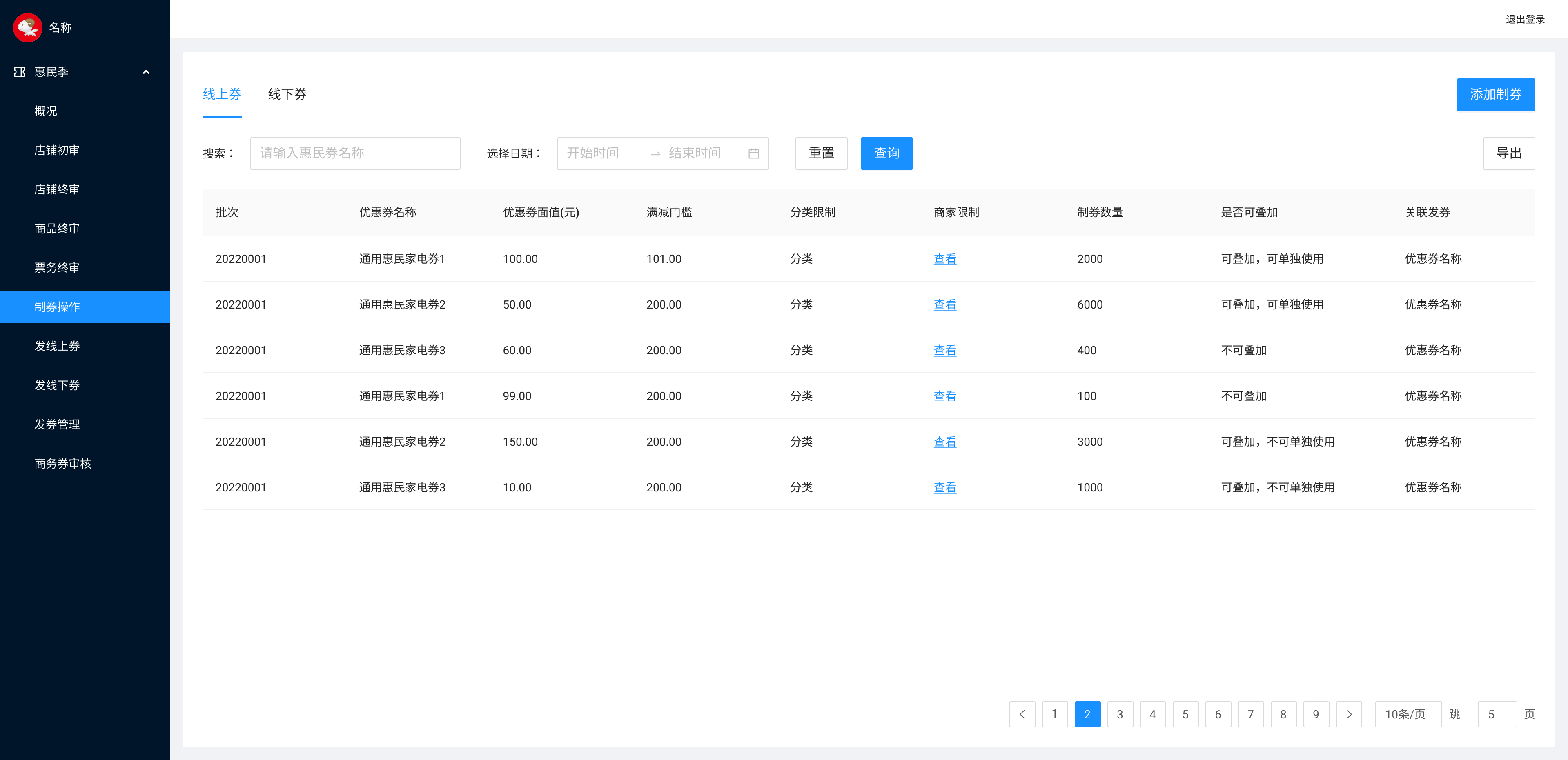1568x760 pixels.
Task: Click 查看 link in 10.00 row
Action: pos(945,487)
